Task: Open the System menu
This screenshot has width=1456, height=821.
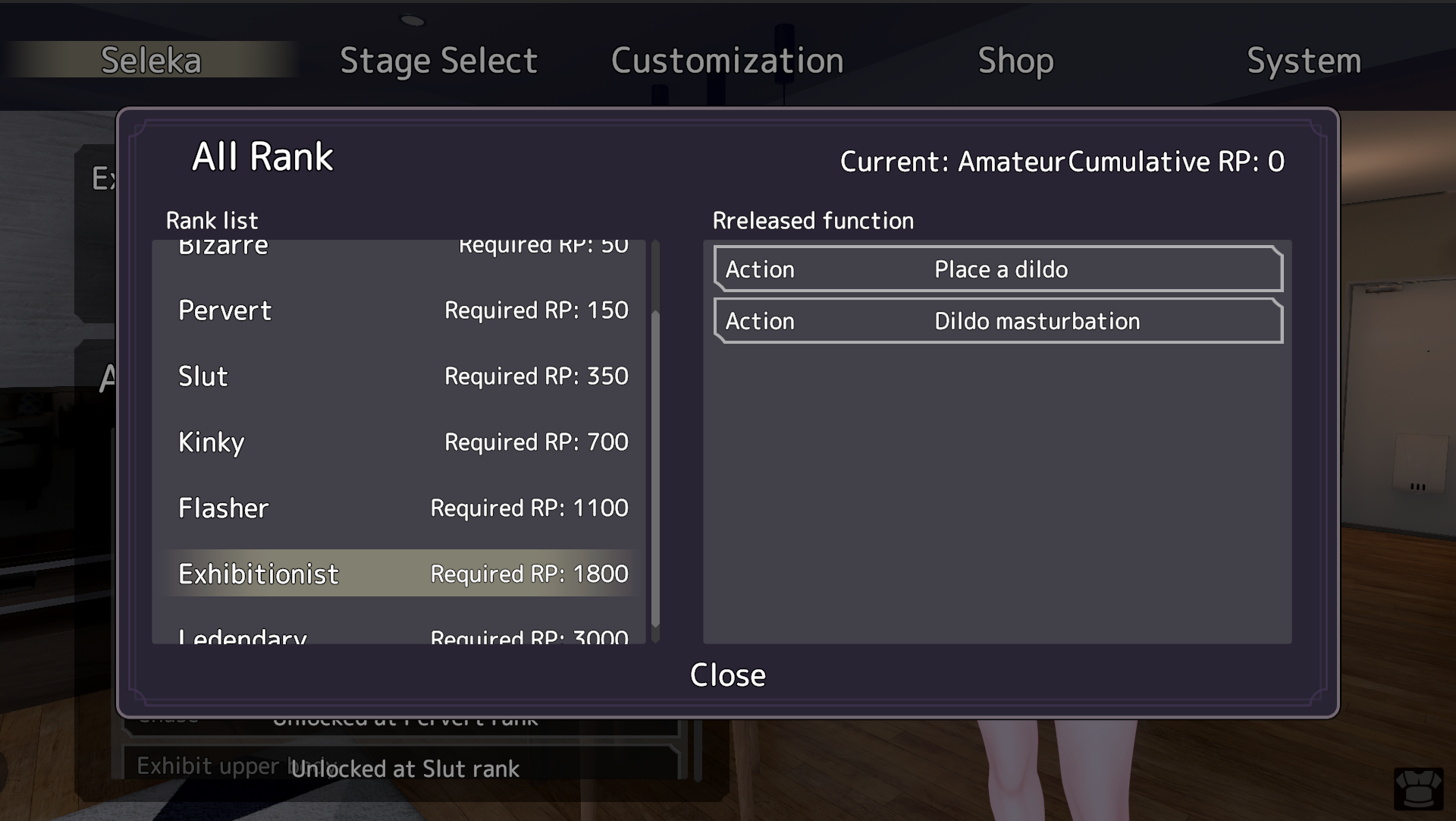Action: pos(1304,61)
